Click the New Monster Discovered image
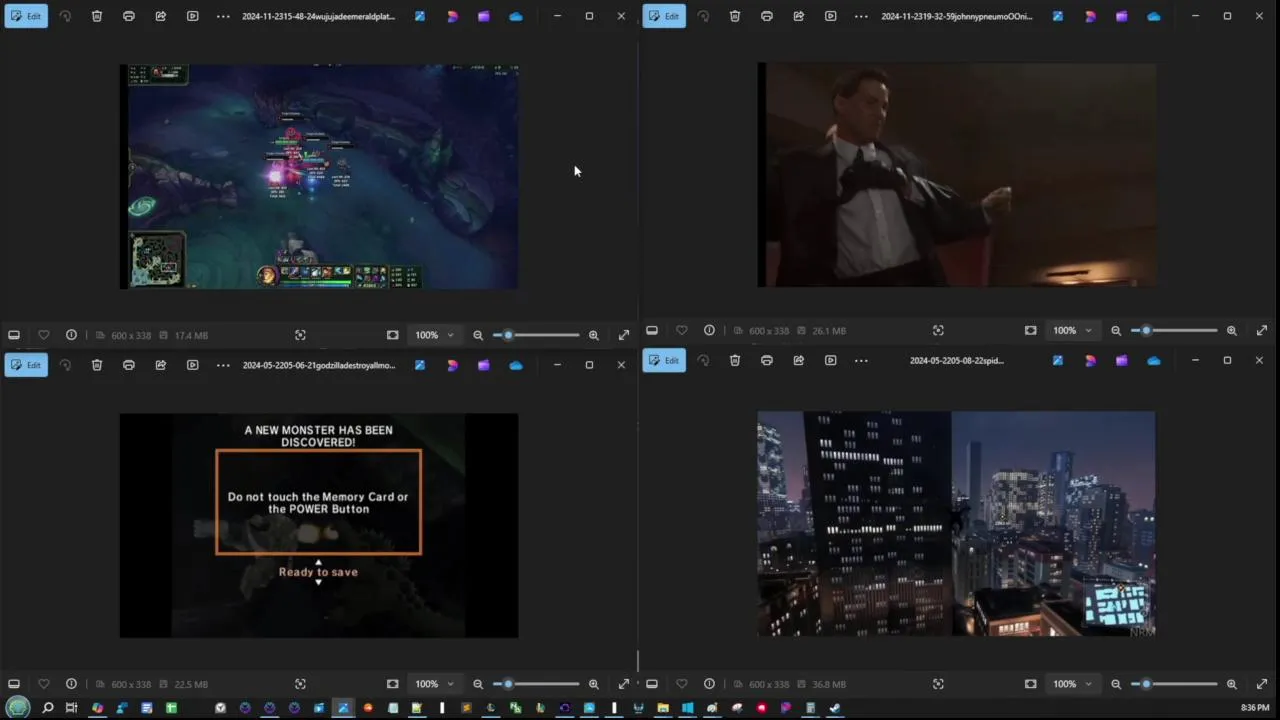This screenshot has height=720, width=1280. click(319, 525)
